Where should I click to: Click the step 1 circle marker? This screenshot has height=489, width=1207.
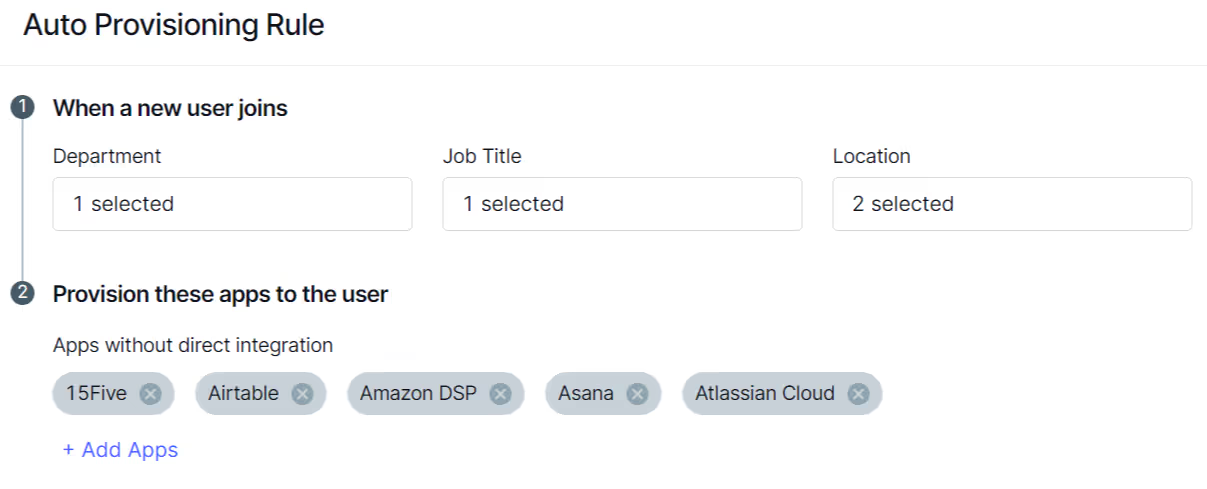pyautogui.click(x=22, y=108)
